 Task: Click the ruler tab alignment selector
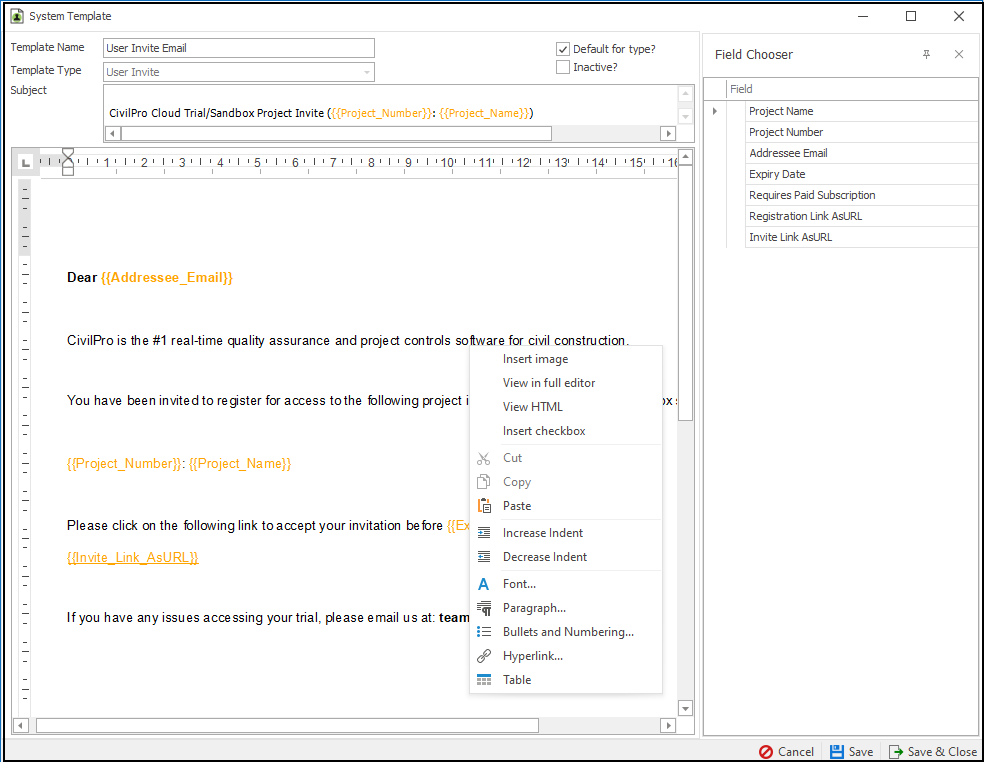26,162
